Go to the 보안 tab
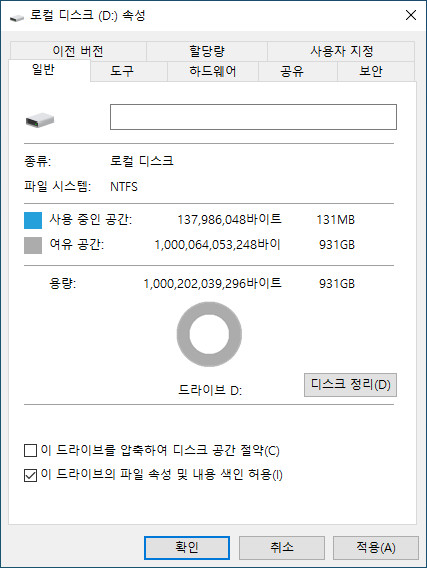The width and height of the screenshot is (427, 568). [x=376, y=71]
